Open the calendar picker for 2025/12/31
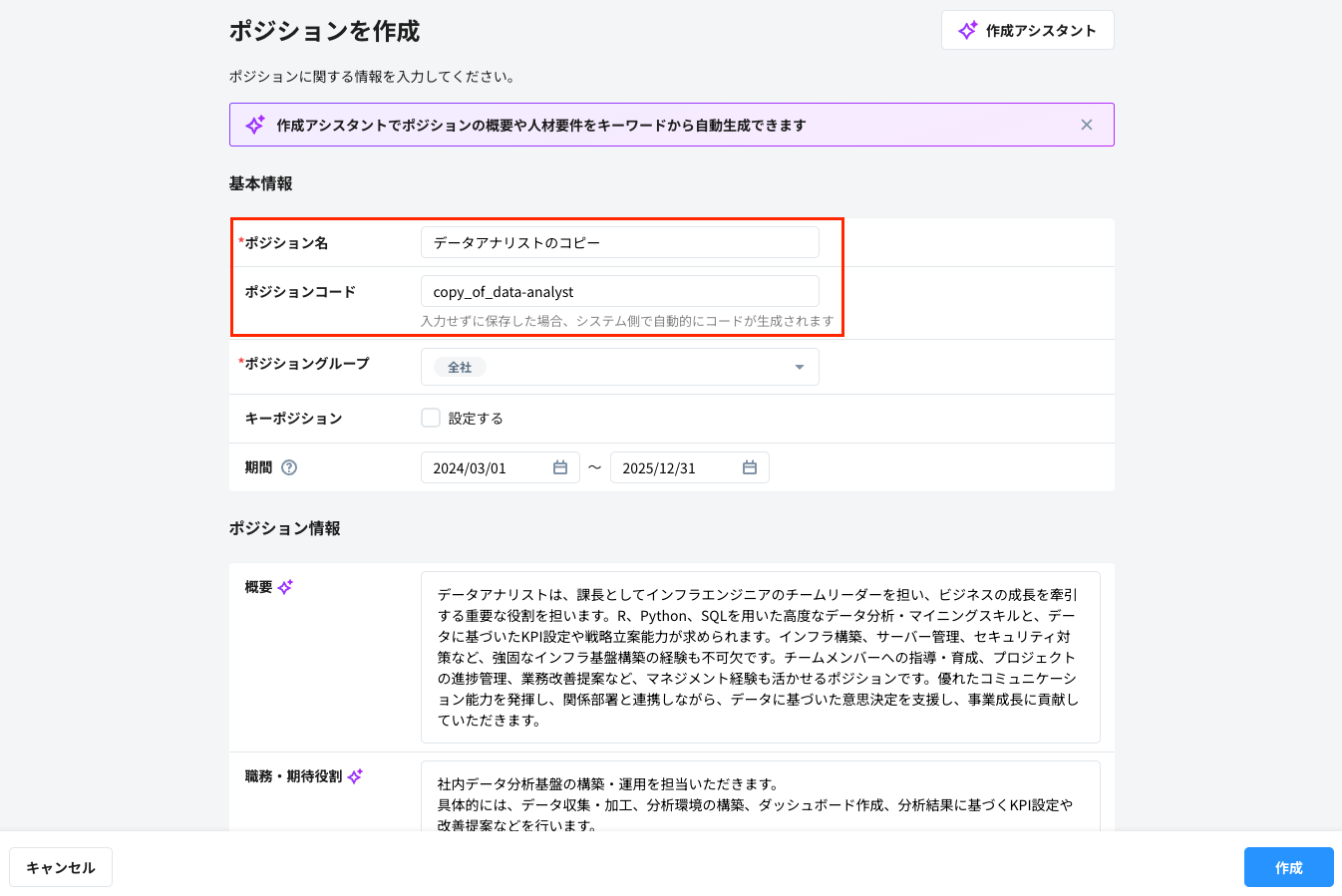 749,466
